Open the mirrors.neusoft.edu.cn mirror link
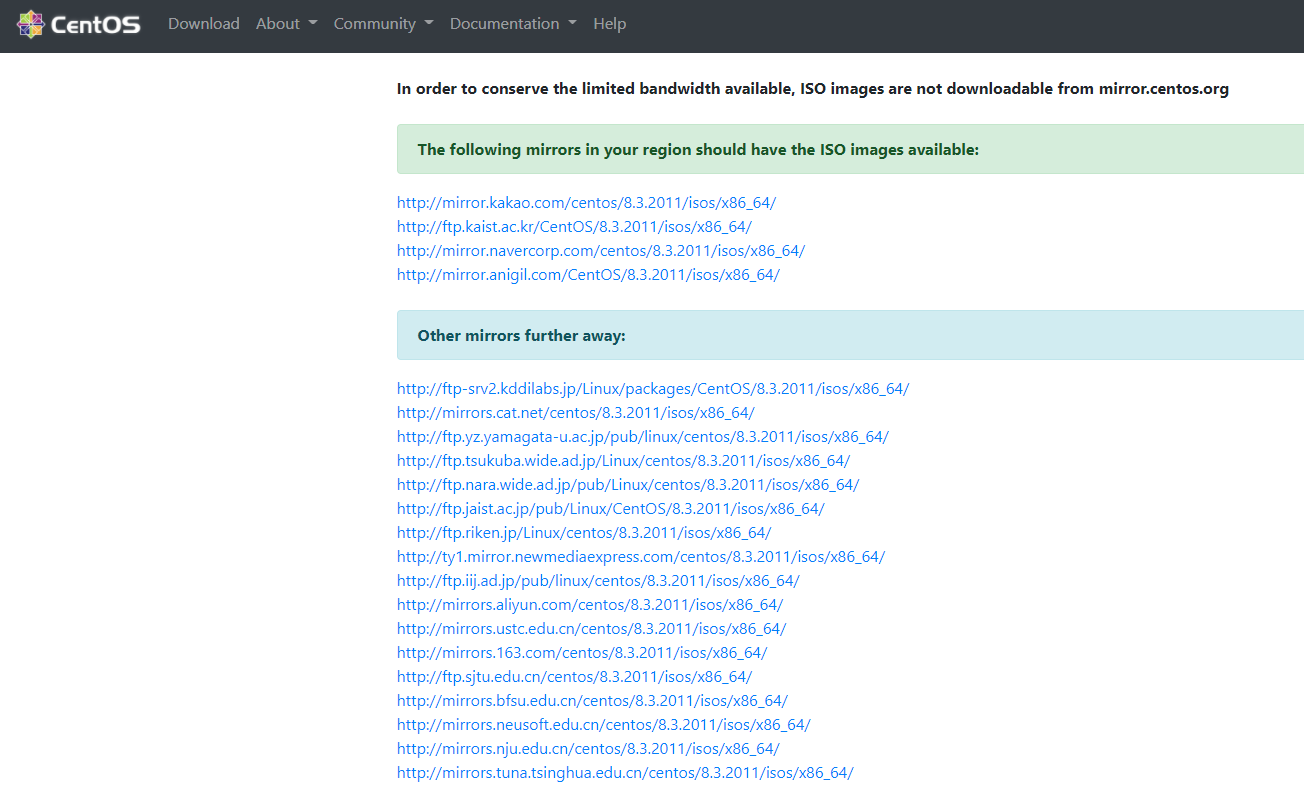1304x788 pixels. pos(604,725)
